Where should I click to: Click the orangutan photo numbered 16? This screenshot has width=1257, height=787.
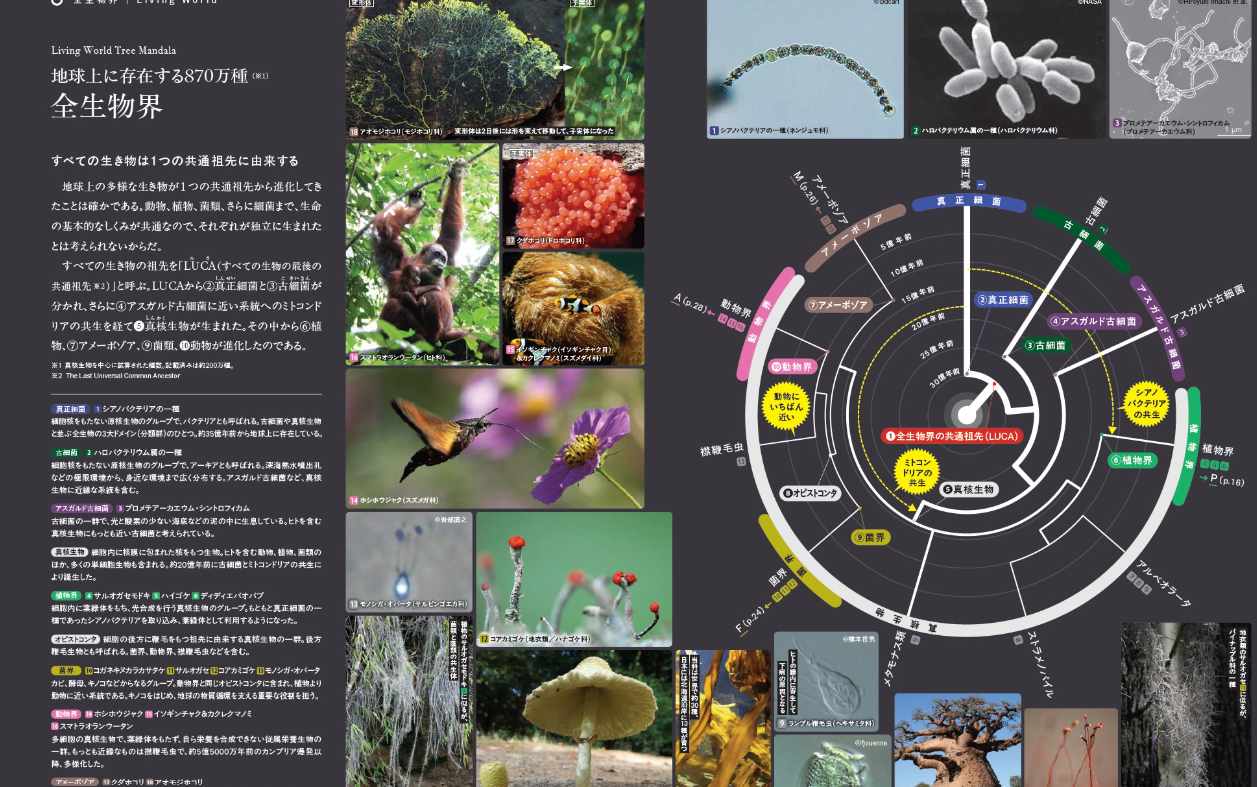point(422,254)
